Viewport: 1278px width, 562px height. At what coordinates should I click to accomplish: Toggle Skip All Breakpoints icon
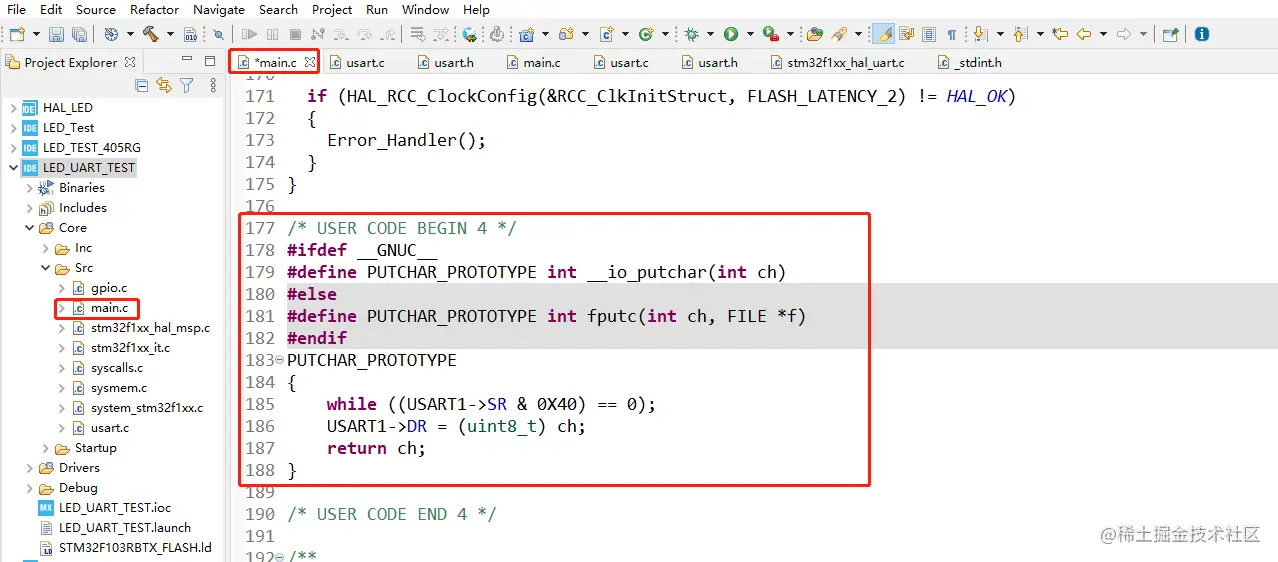coord(218,34)
